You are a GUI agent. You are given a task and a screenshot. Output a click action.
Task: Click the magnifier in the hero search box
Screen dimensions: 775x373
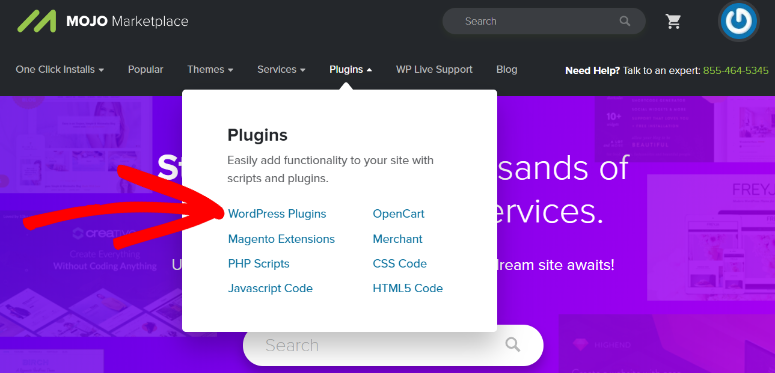pyautogui.click(x=513, y=344)
